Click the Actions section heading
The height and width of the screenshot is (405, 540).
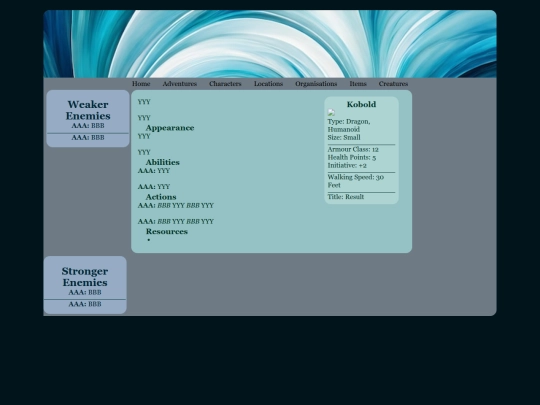pos(161,197)
